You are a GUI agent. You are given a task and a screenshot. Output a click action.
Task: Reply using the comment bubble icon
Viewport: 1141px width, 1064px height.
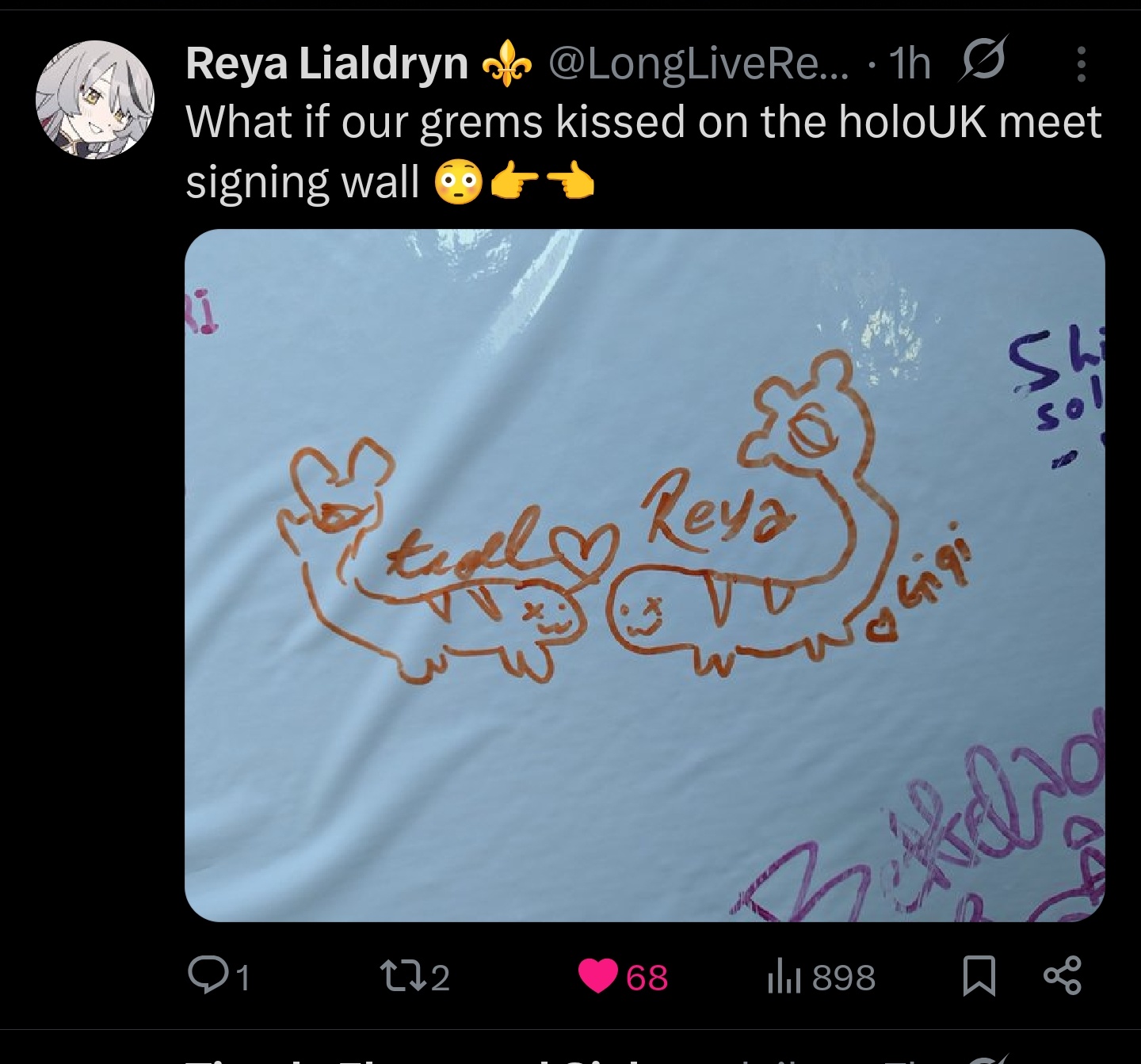tap(206, 976)
